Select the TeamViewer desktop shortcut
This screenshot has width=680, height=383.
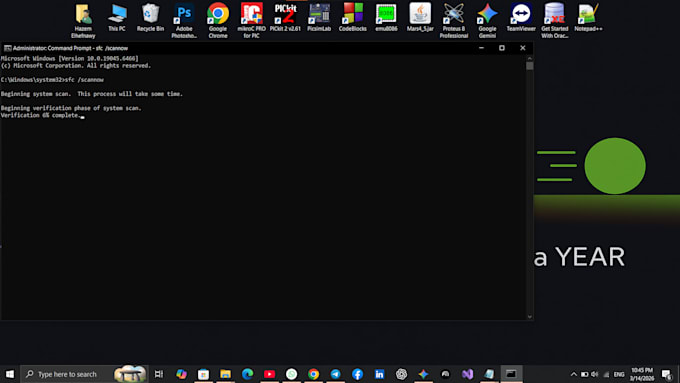(521, 17)
